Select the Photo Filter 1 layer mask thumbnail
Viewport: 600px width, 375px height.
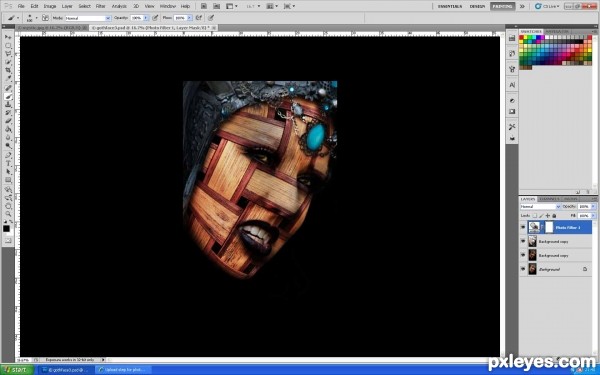pos(549,227)
